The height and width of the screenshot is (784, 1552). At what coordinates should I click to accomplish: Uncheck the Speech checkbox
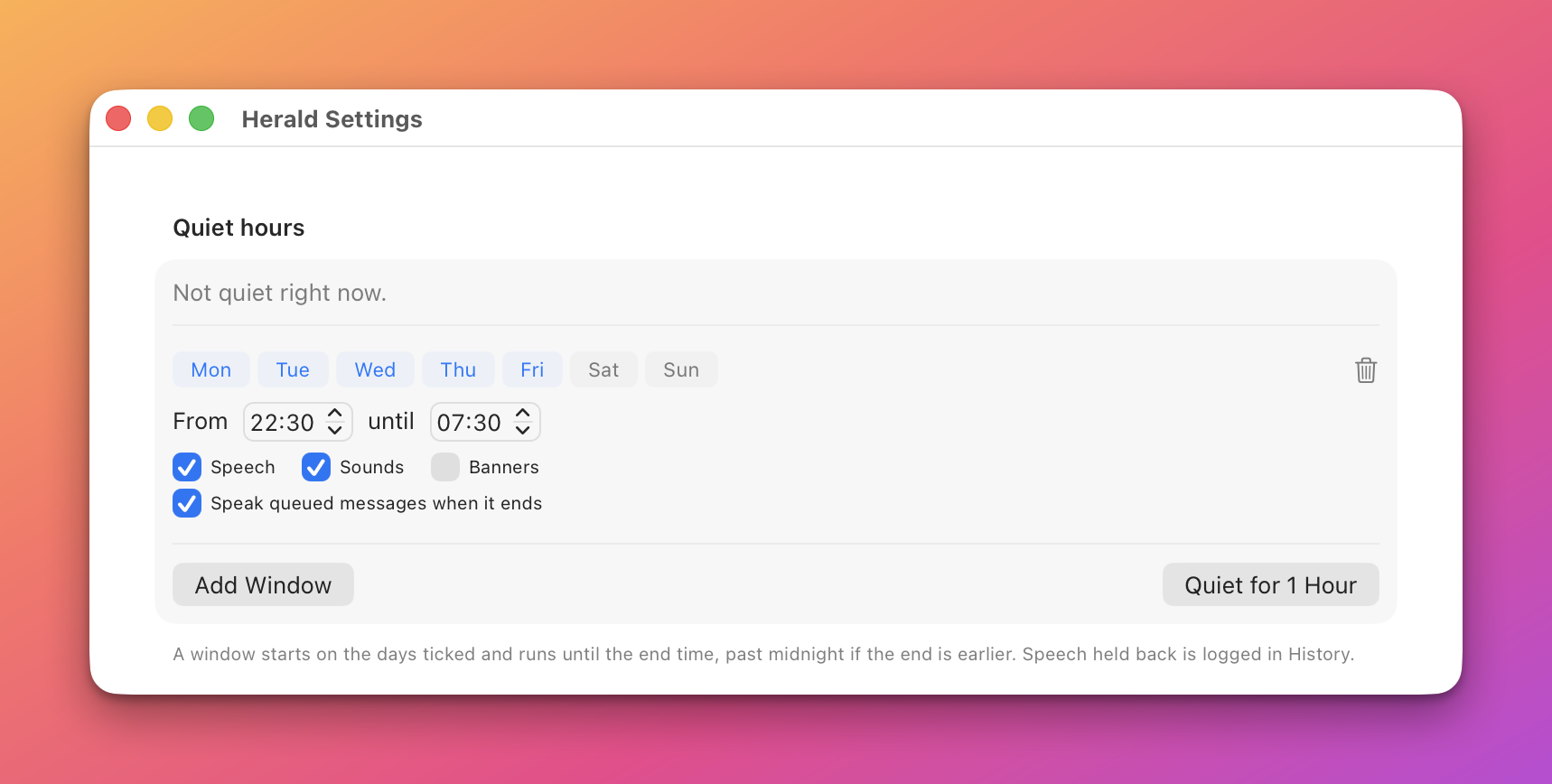tap(187, 467)
